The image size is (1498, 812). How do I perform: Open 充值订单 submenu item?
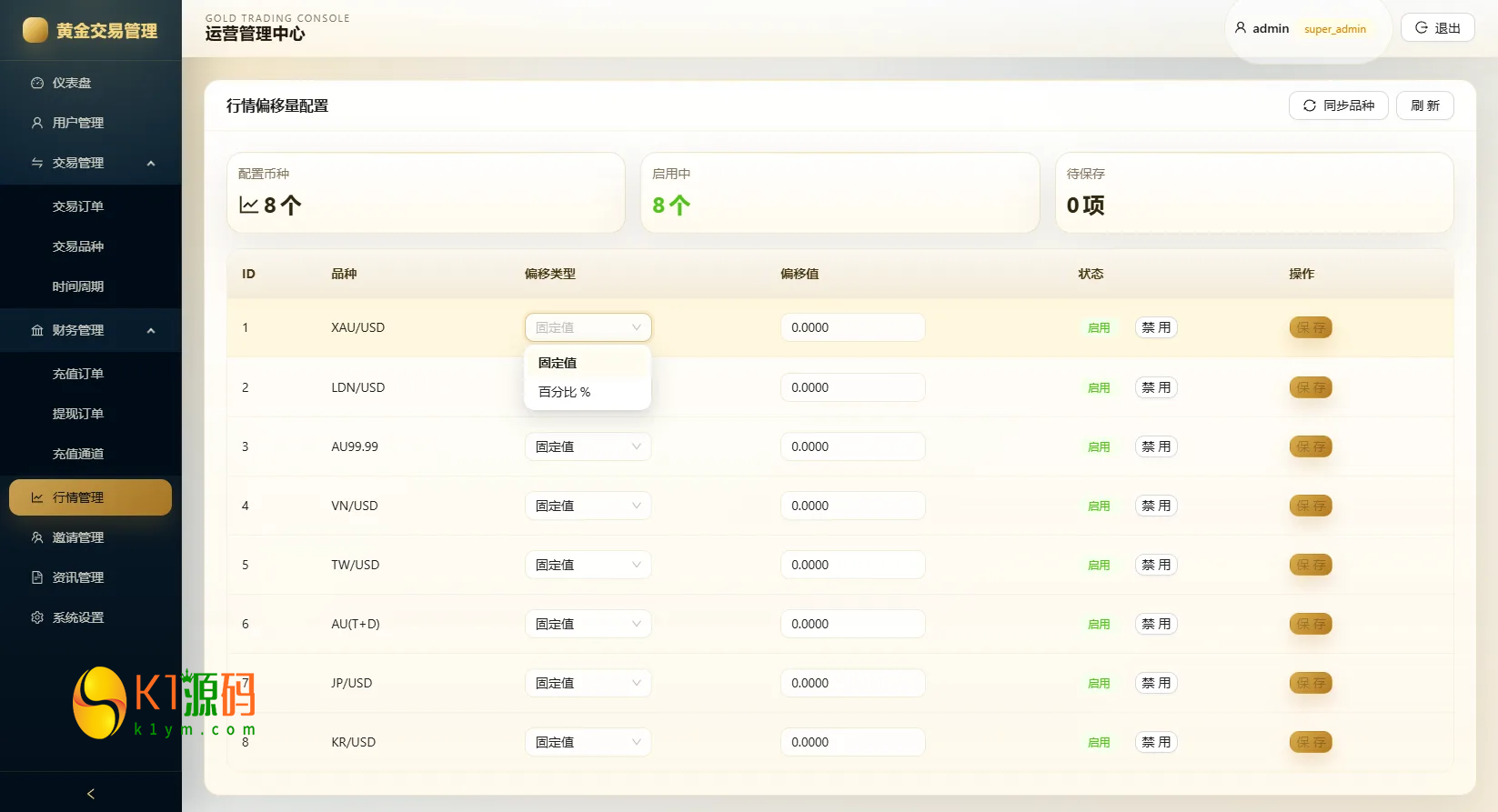pos(91,374)
